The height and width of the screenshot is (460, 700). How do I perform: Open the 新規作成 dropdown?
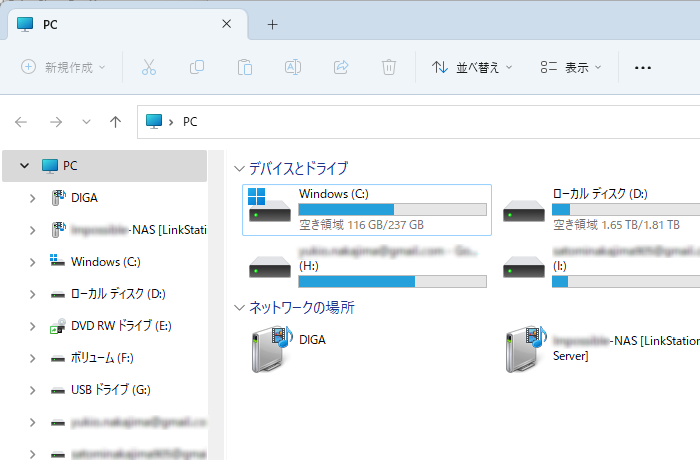tap(65, 67)
